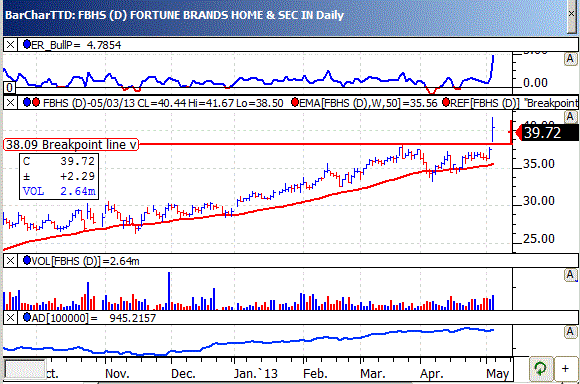Click the blue FBHS series color dot

(27, 102)
